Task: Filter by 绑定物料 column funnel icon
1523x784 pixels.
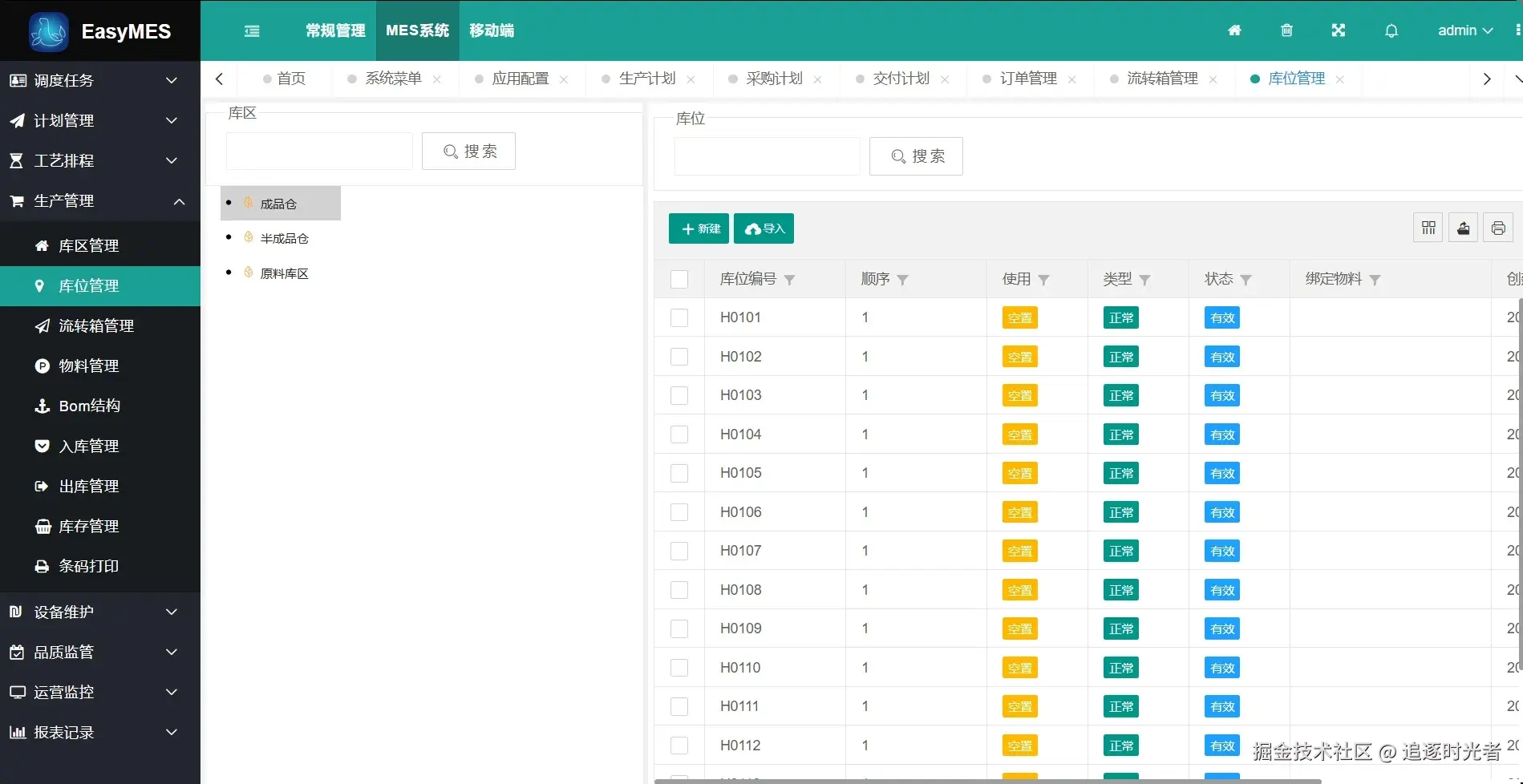Action: pos(1375,280)
